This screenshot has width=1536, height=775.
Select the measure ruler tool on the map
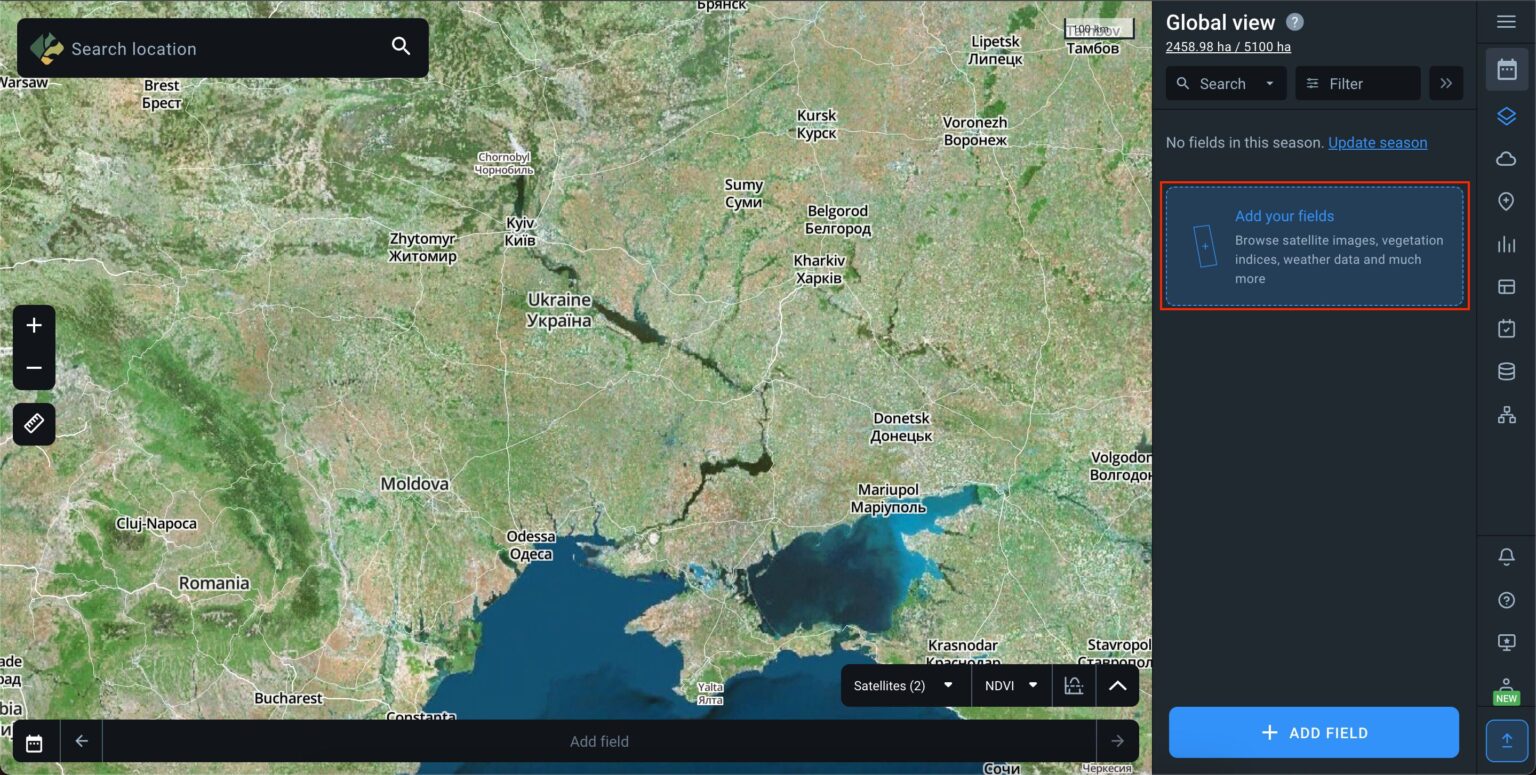[x=33, y=424]
